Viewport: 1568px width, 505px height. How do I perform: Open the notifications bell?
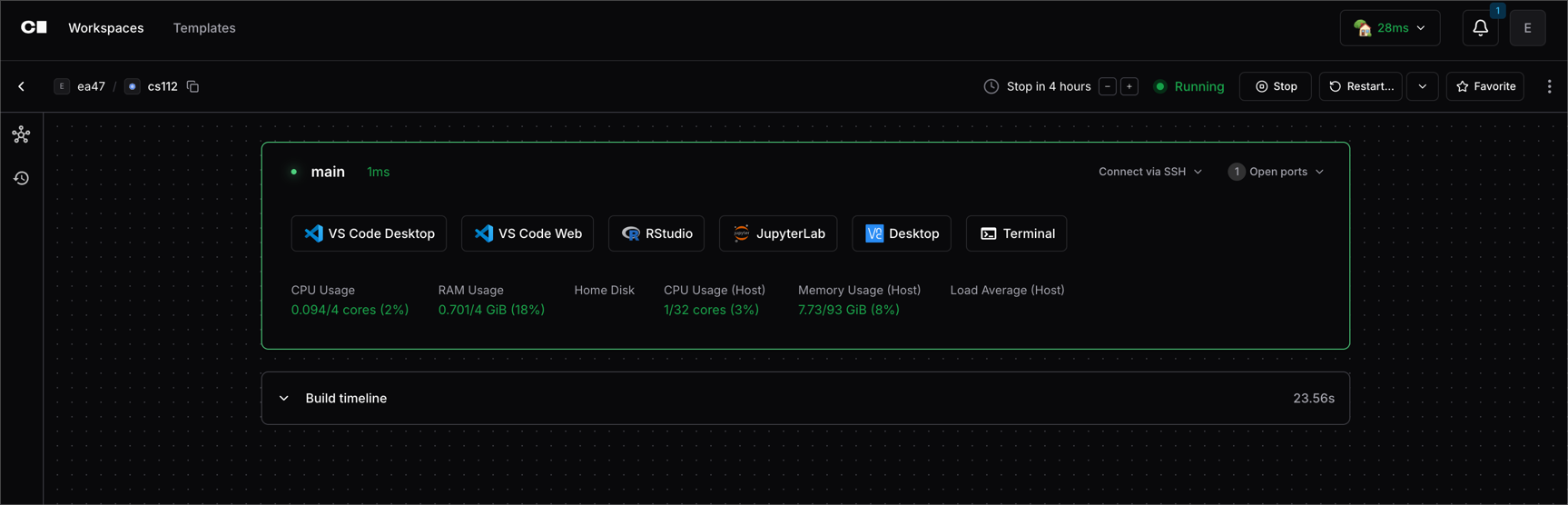[x=1480, y=28]
